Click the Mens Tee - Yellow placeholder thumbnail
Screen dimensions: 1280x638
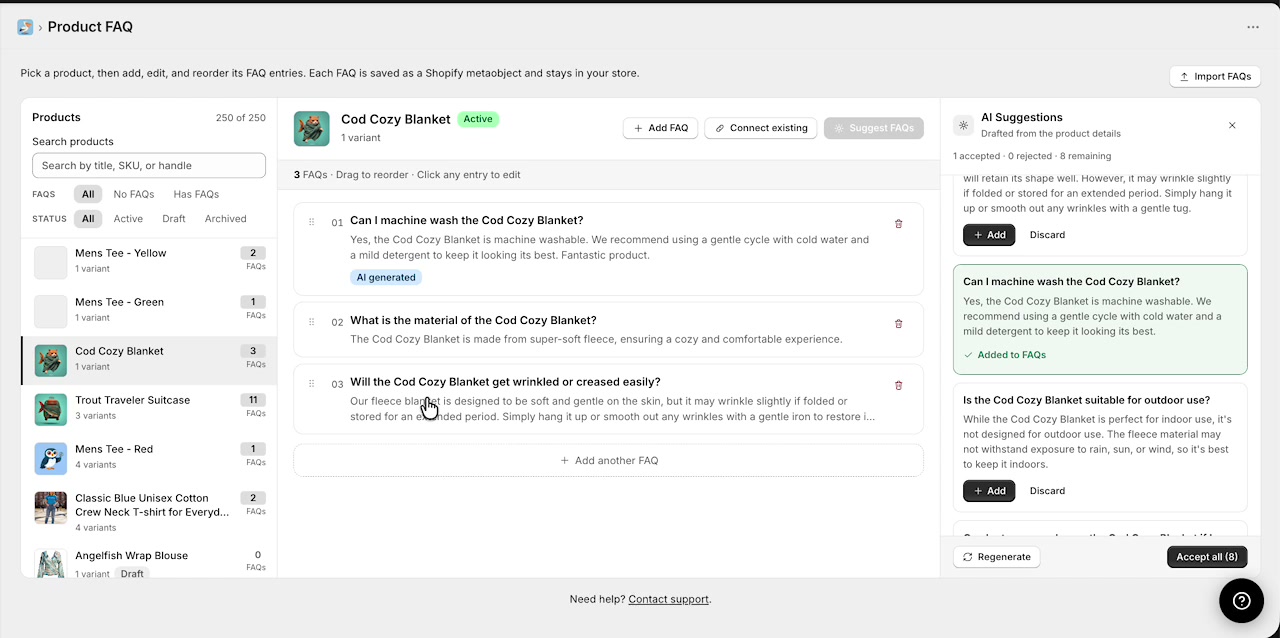pos(51,262)
